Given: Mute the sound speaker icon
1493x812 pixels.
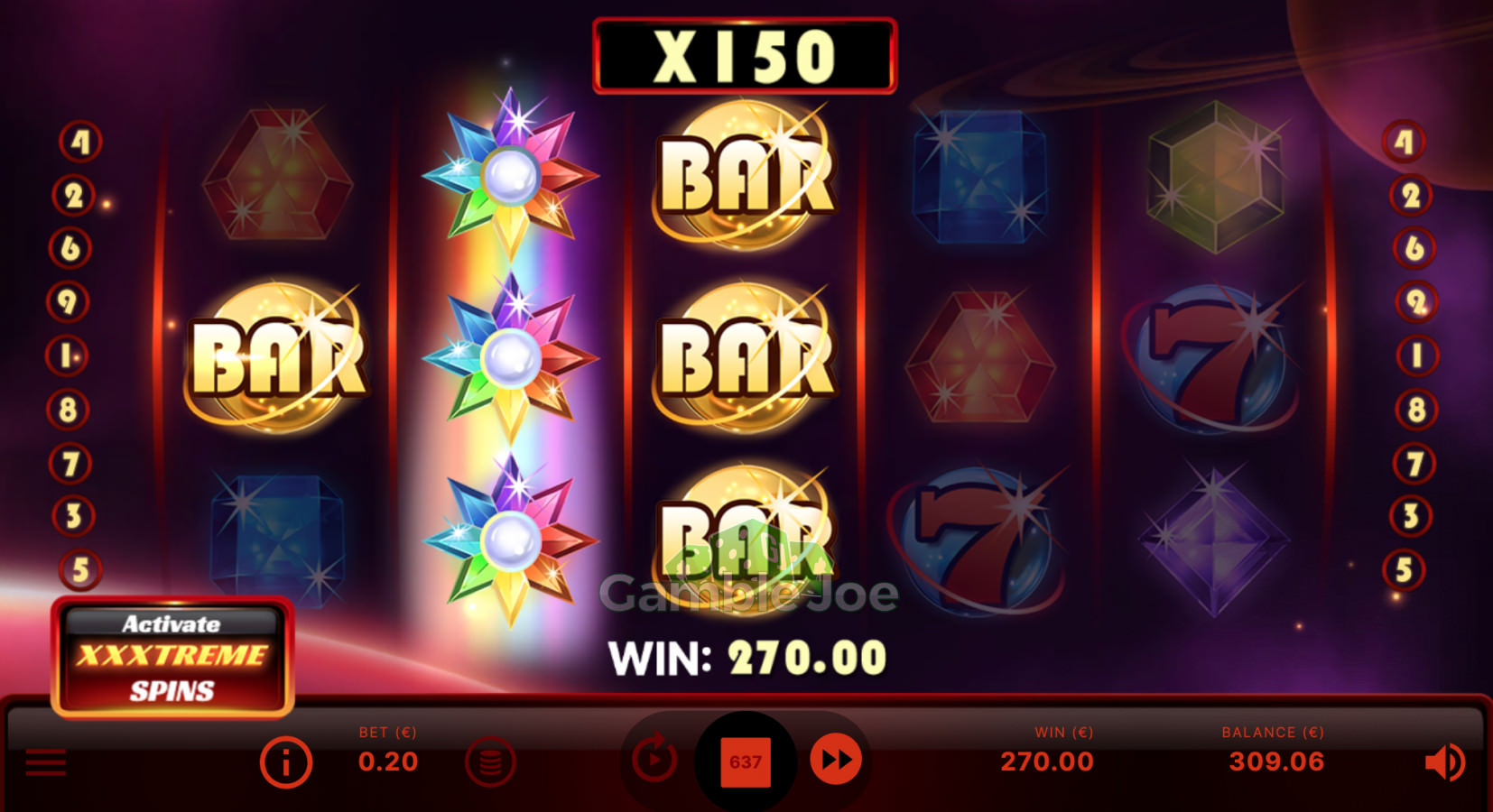Looking at the screenshot, I should [x=1444, y=763].
